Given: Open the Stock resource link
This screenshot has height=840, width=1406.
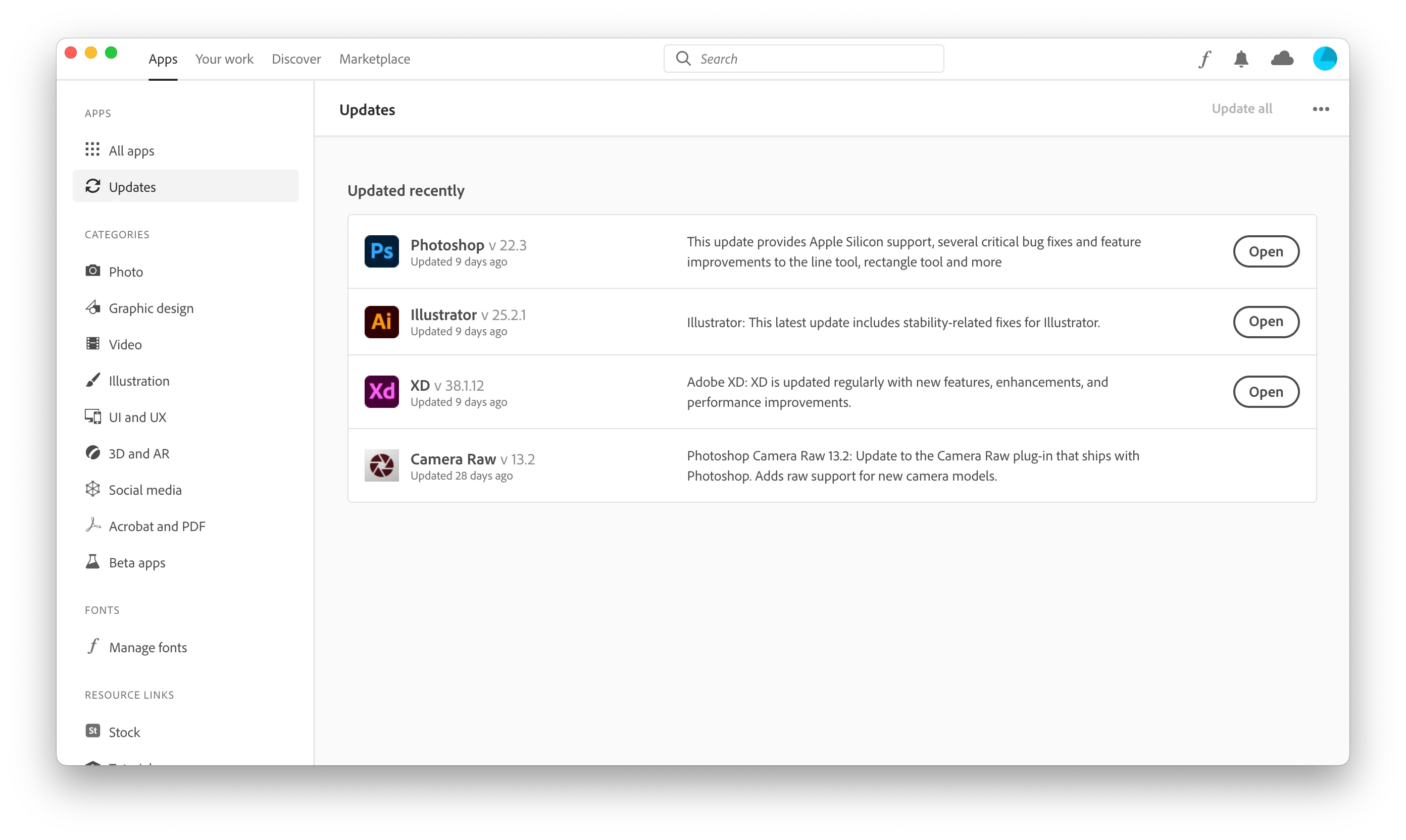Looking at the screenshot, I should pyautogui.click(x=124, y=731).
